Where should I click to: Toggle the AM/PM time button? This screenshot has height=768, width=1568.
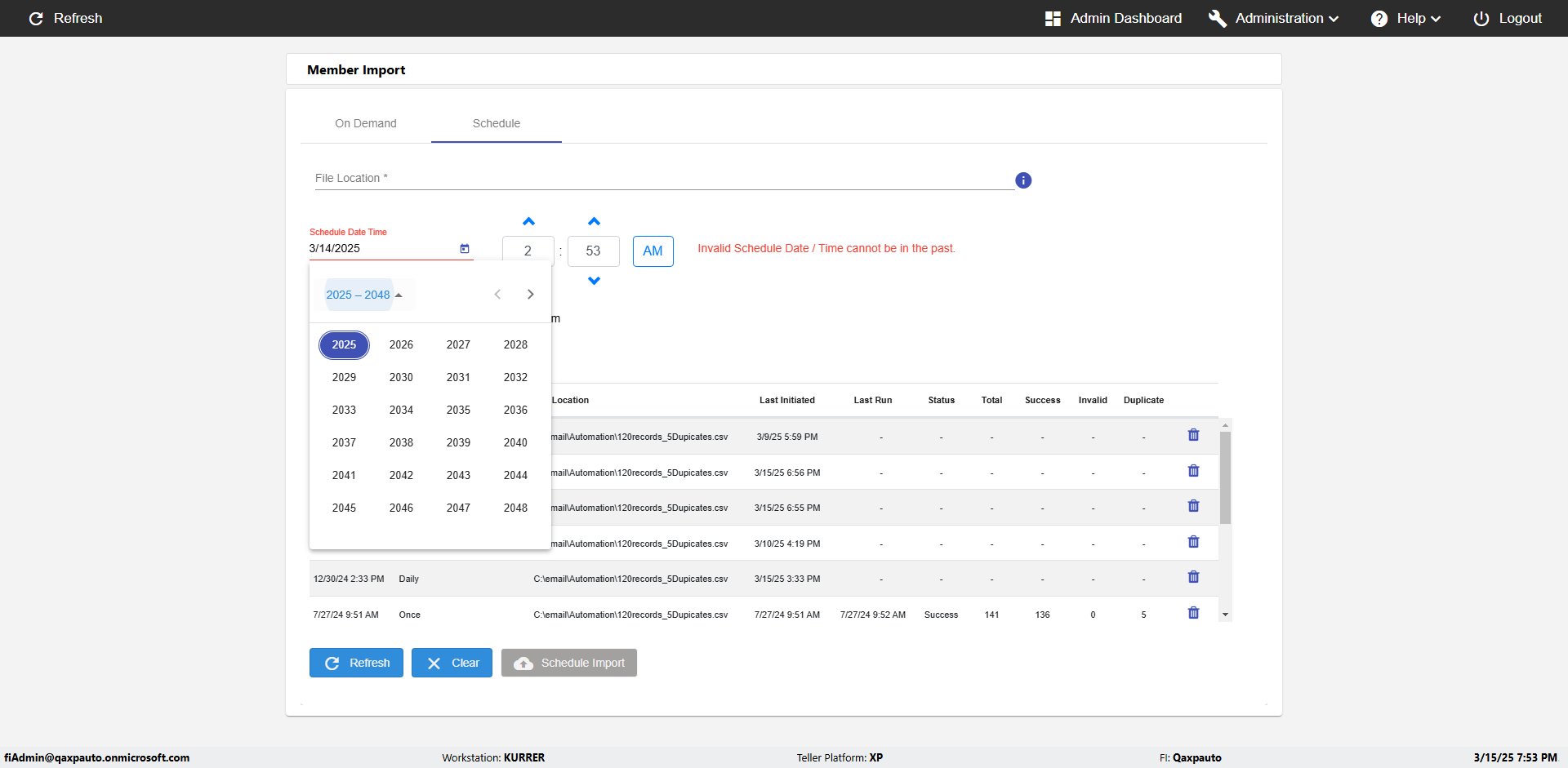click(x=653, y=251)
